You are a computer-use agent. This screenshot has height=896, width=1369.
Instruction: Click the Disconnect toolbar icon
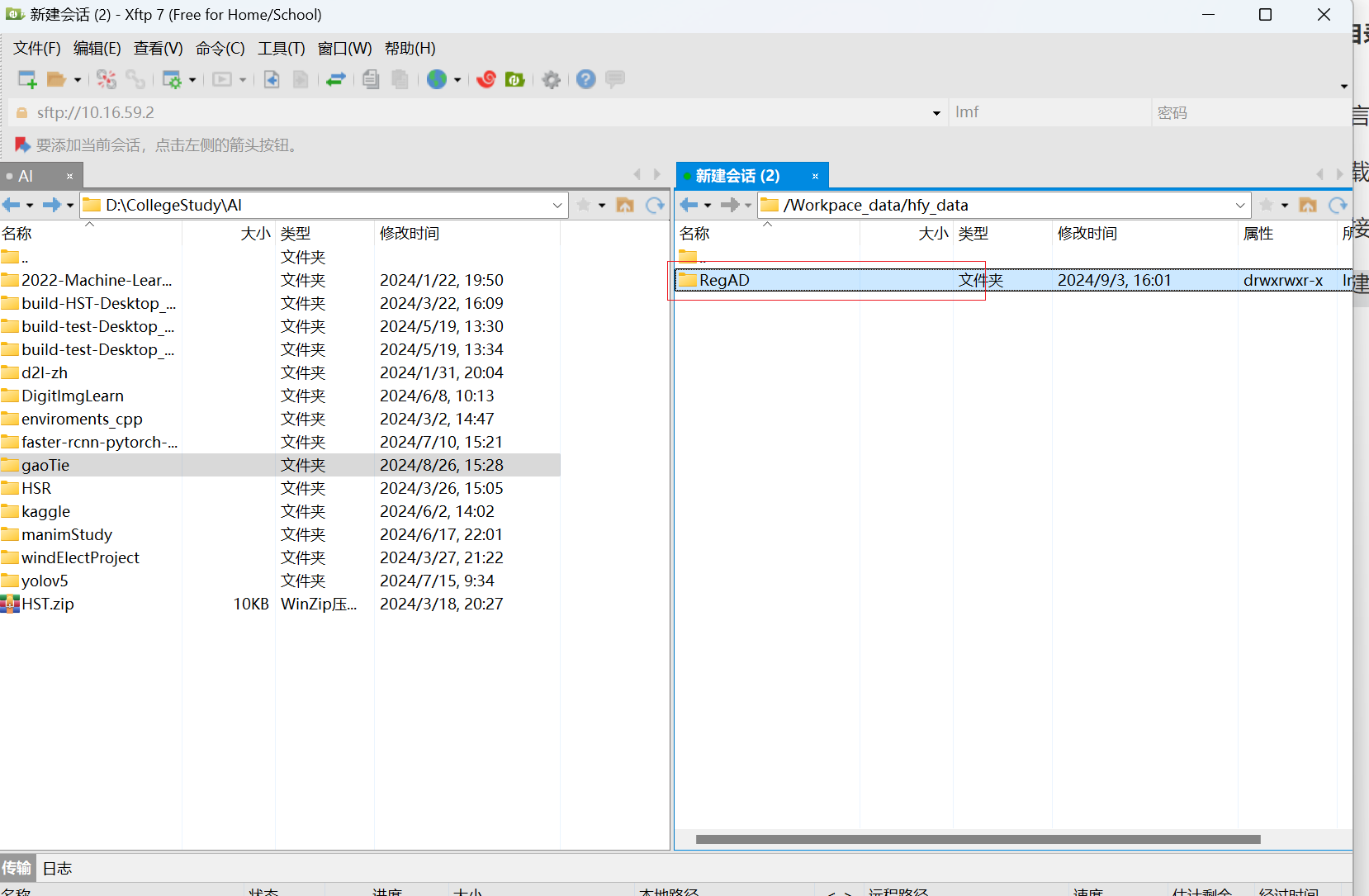click(107, 79)
